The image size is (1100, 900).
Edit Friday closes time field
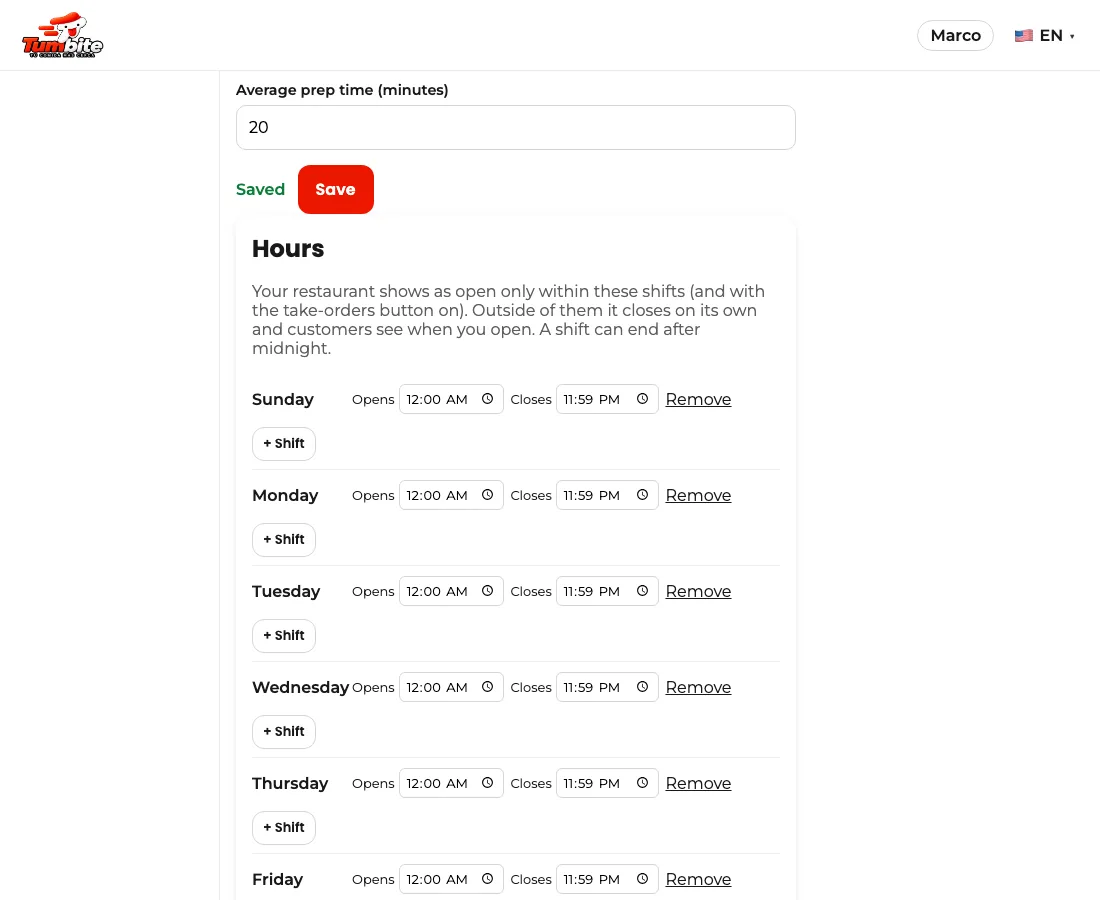pos(607,880)
